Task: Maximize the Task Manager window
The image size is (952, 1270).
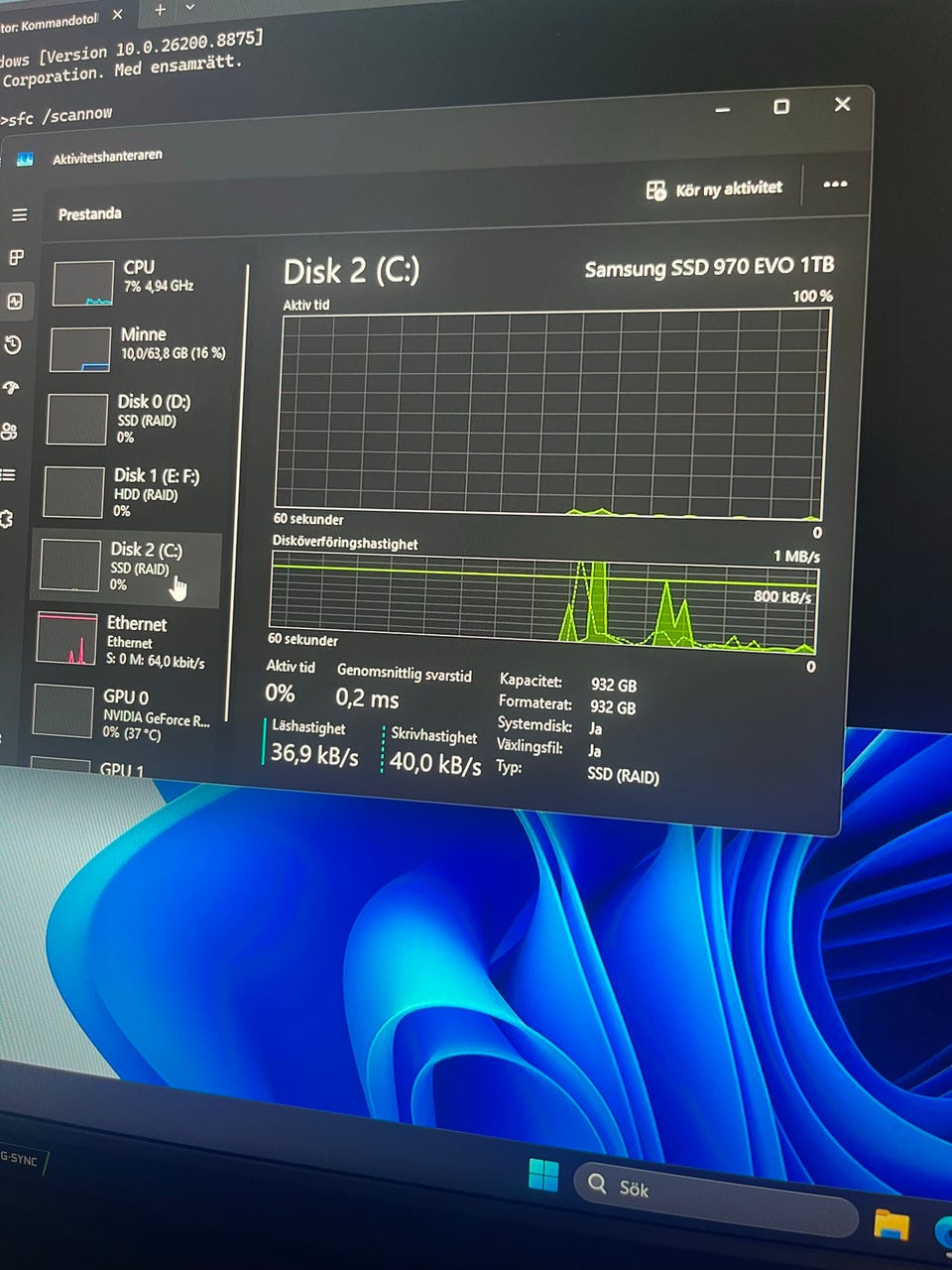Action: 781,106
